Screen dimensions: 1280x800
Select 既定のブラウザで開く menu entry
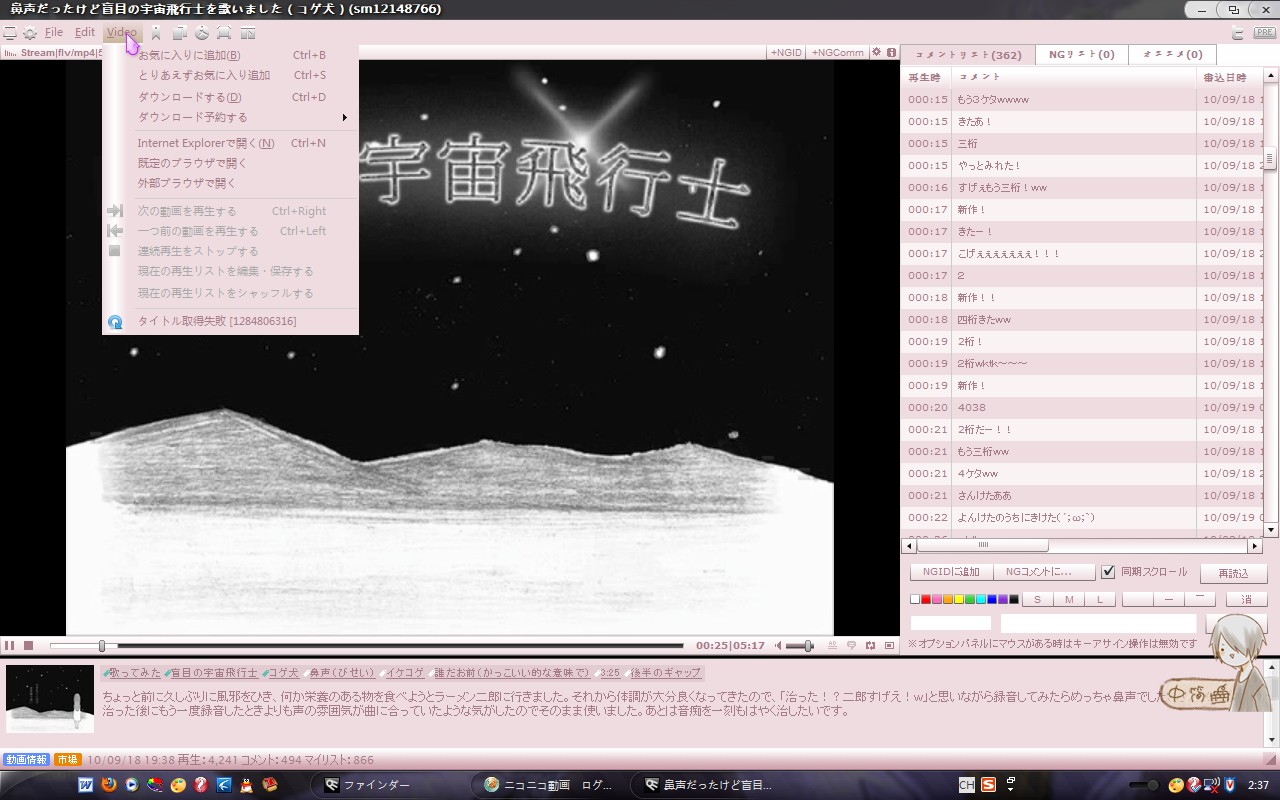click(x=230, y=163)
